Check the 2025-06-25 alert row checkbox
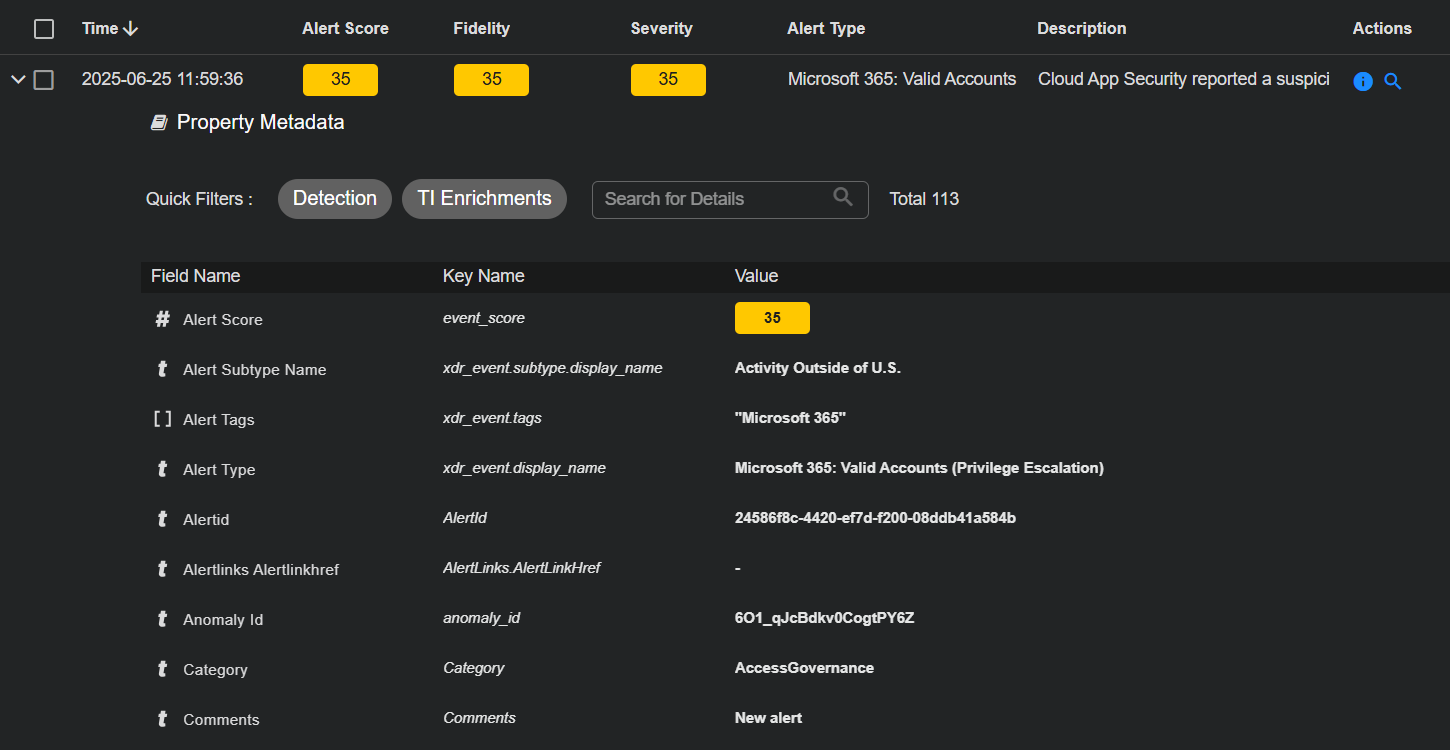The height and width of the screenshot is (750, 1450). (44, 80)
